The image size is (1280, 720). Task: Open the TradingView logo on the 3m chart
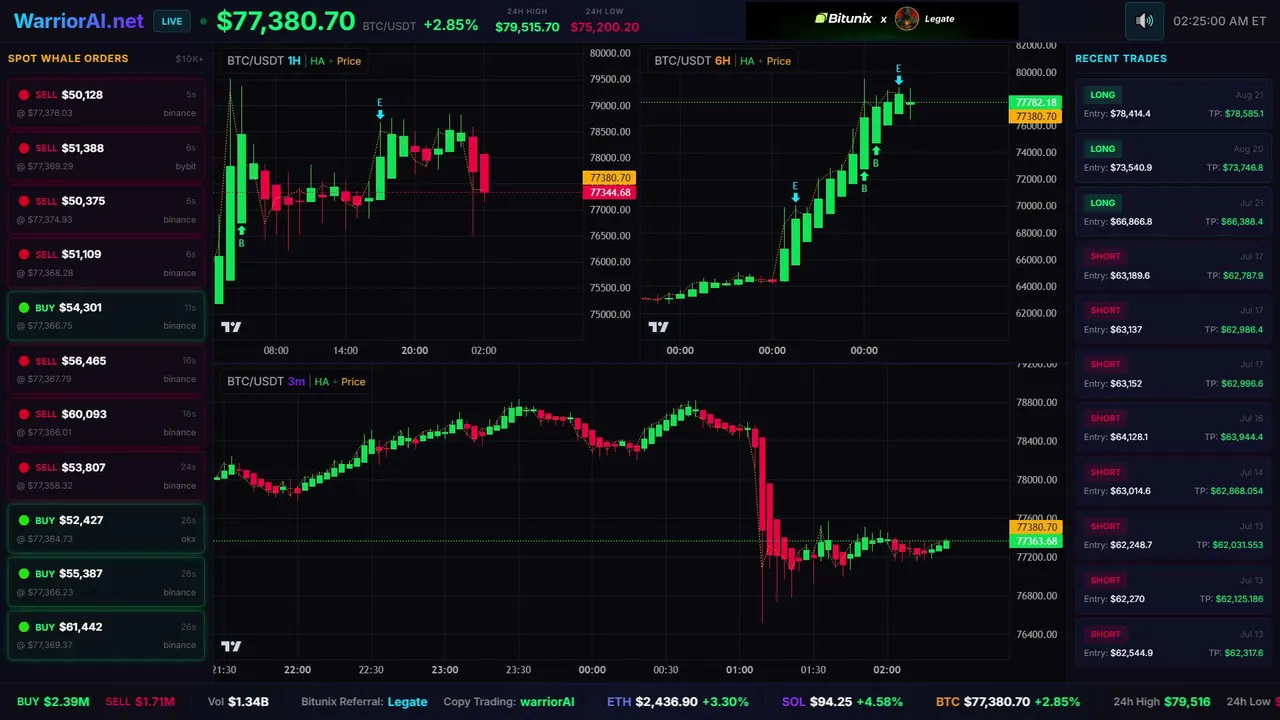click(231, 646)
